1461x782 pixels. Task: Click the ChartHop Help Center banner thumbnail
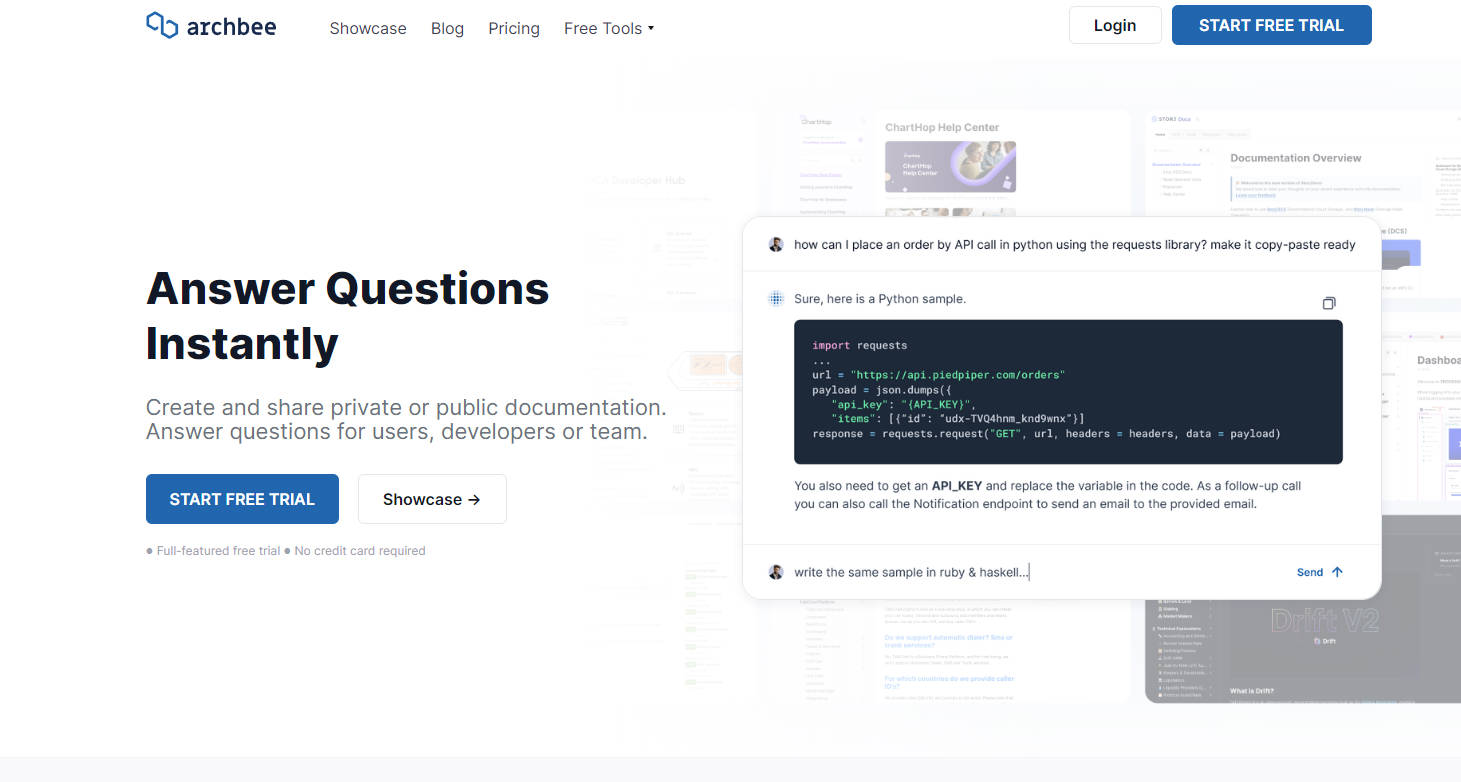tap(950, 166)
